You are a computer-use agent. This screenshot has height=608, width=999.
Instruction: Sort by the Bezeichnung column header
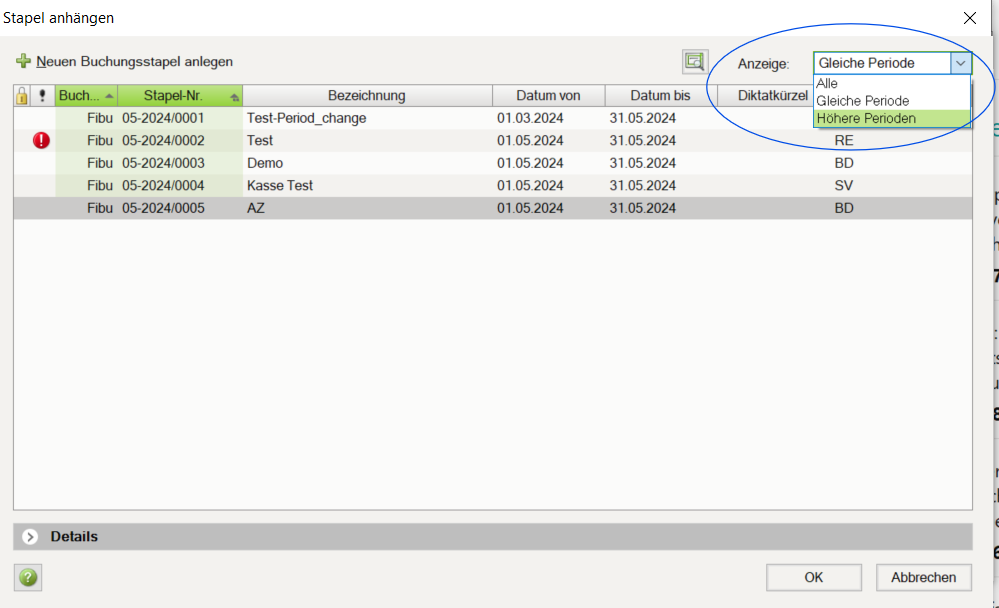tap(366, 96)
